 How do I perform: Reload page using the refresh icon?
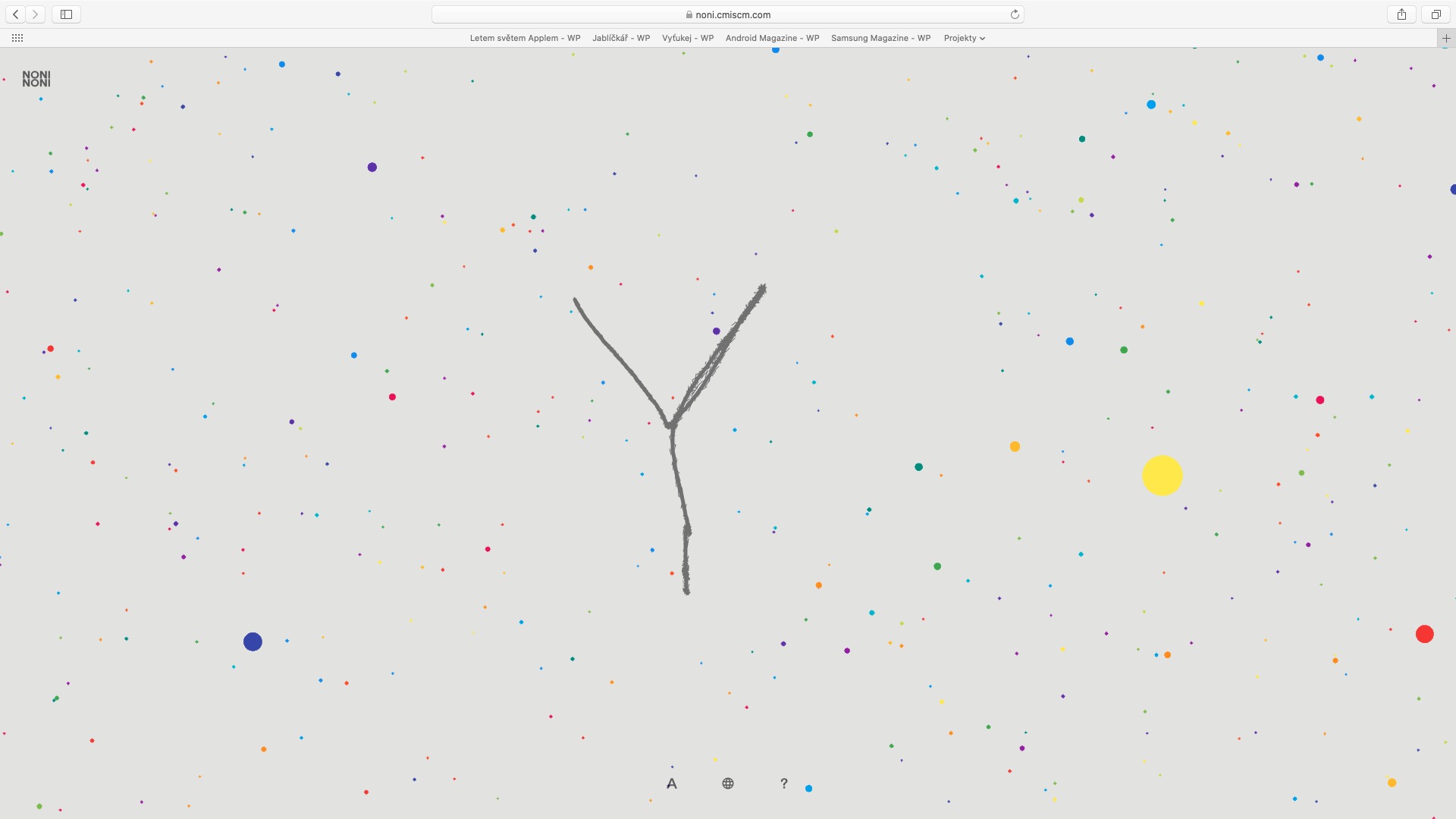[1015, 14]
